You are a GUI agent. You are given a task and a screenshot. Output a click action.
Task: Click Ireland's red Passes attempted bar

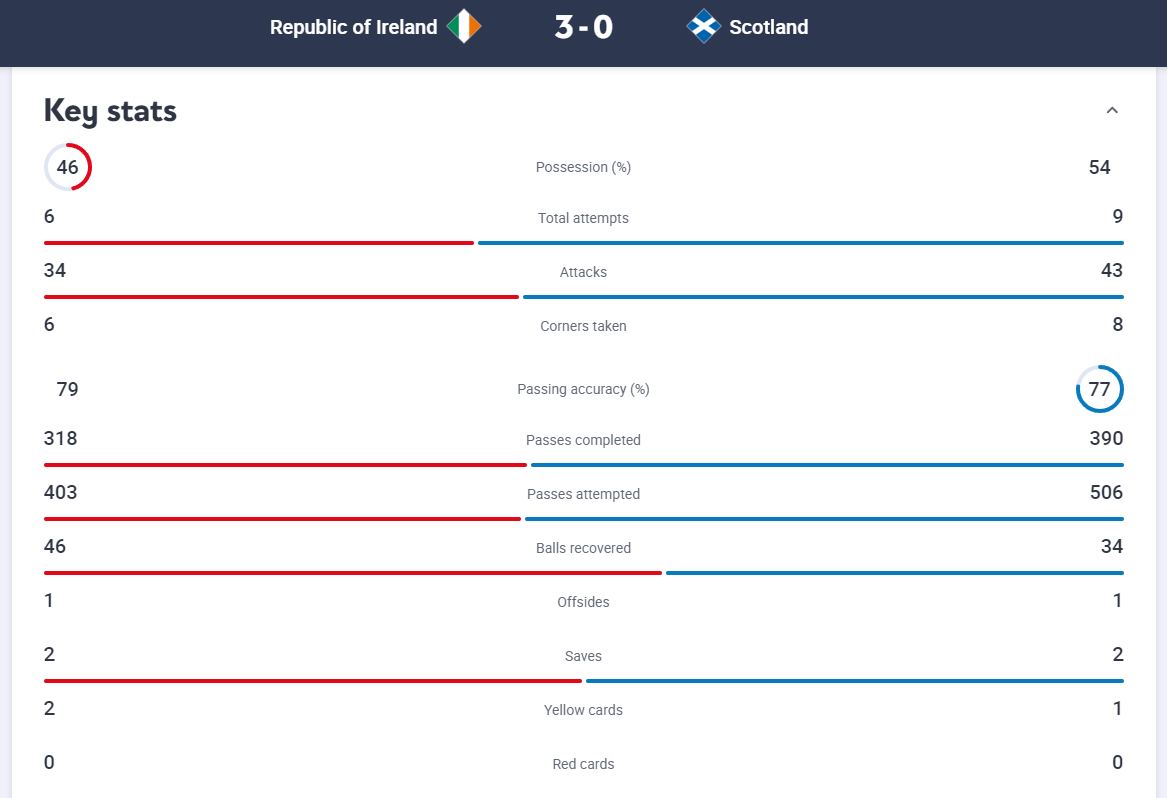click(282, 519)
